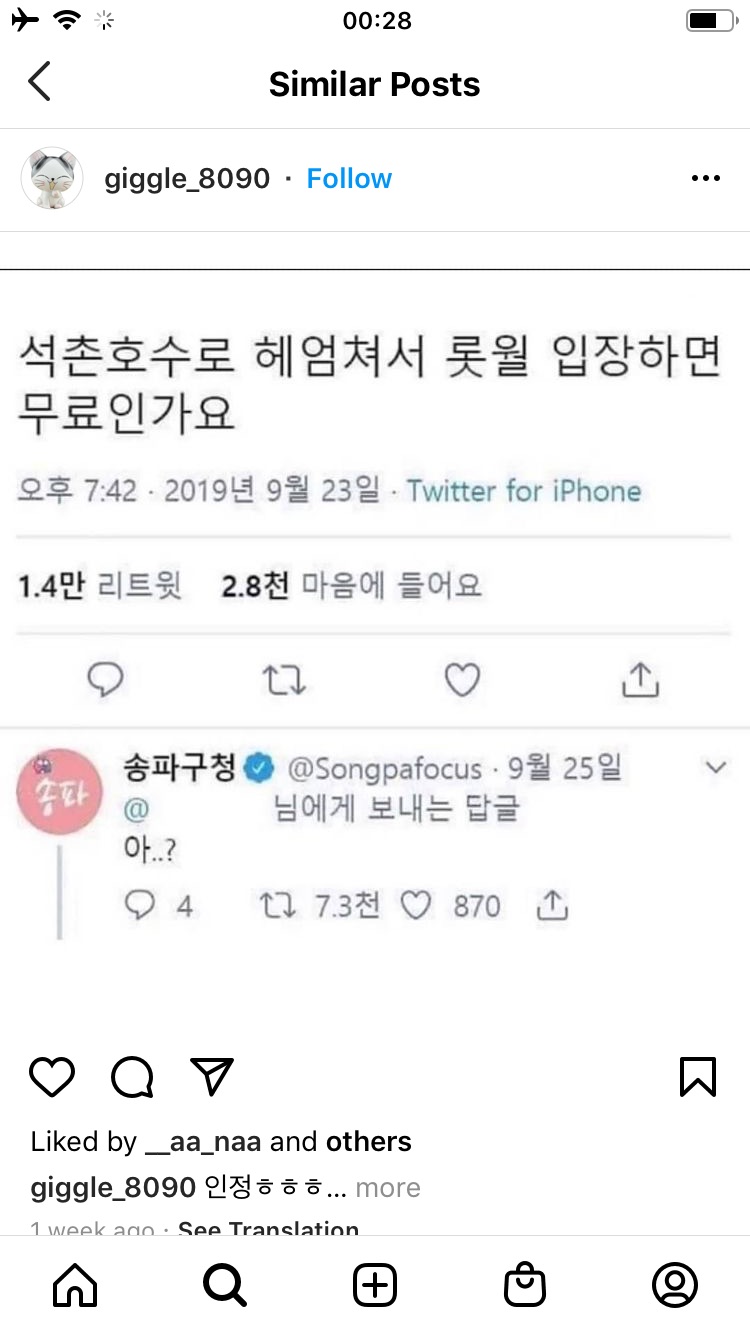Screen dimensions: 750x1334
Task: Save post with bookmark icon
Action: tap(697, 1076)
